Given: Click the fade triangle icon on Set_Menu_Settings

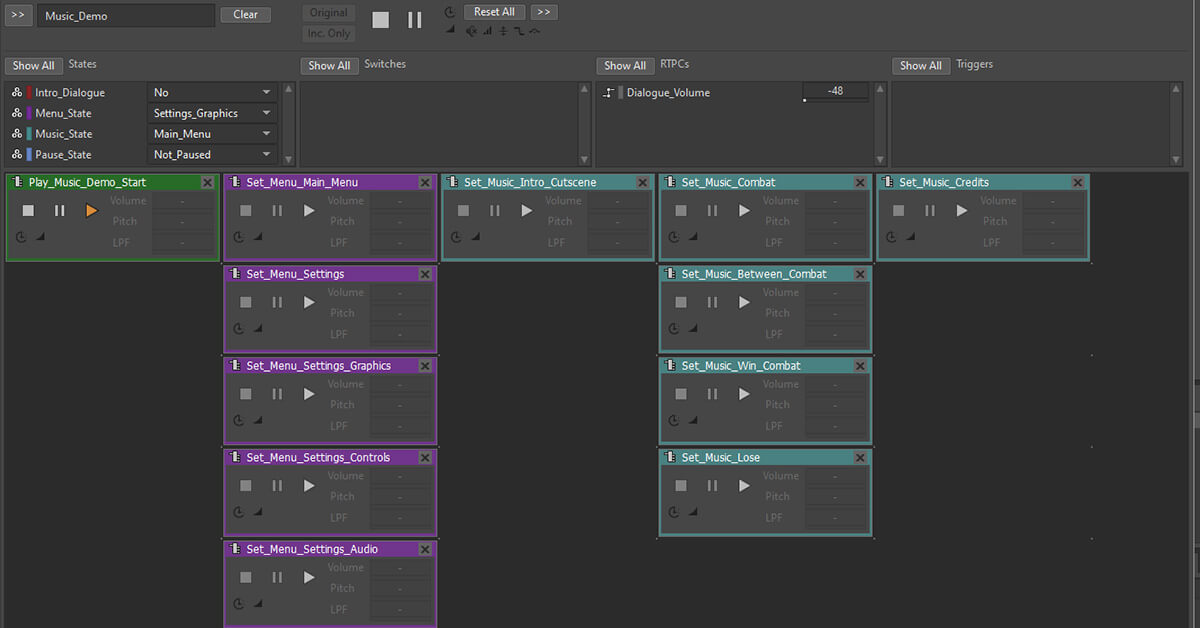Looking at the screenshot, I should [256, 328].
